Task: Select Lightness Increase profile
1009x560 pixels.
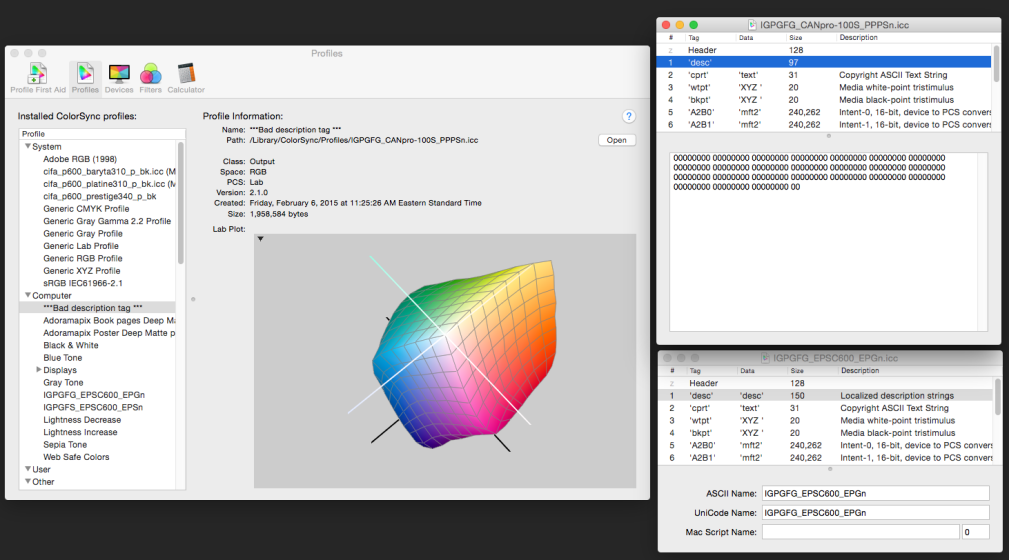Action: click(80, 432)
